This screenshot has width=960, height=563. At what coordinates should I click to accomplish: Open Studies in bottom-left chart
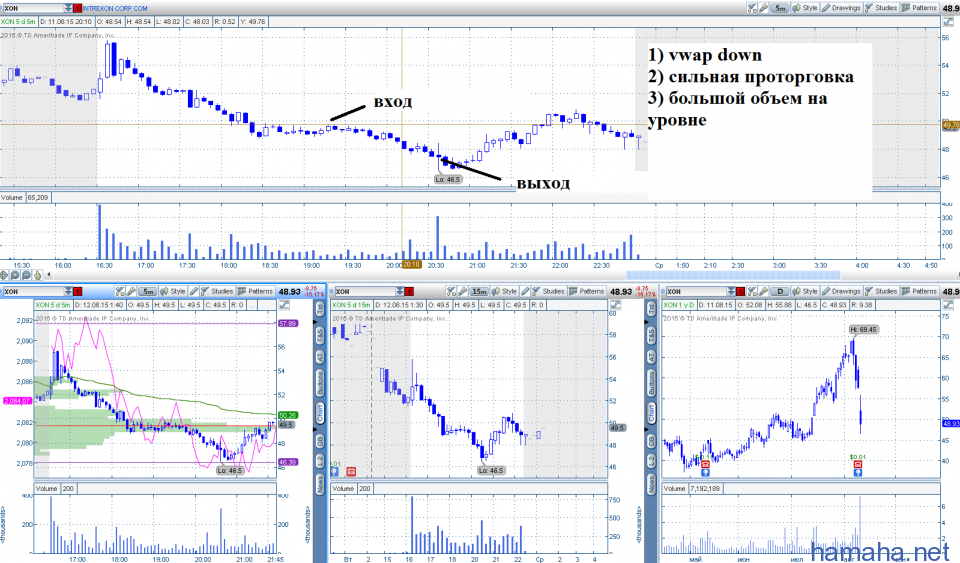pos(217,291)
